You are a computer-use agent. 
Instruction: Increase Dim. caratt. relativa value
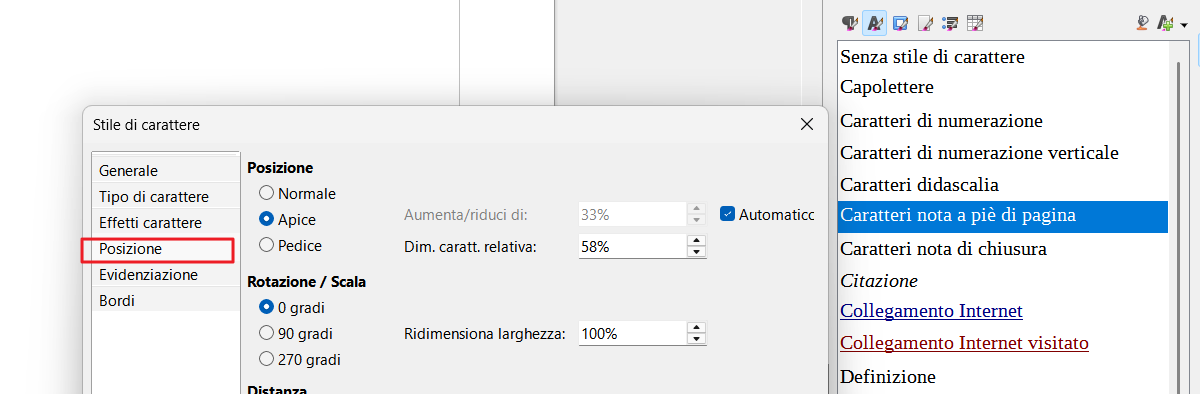click(697, 239)
